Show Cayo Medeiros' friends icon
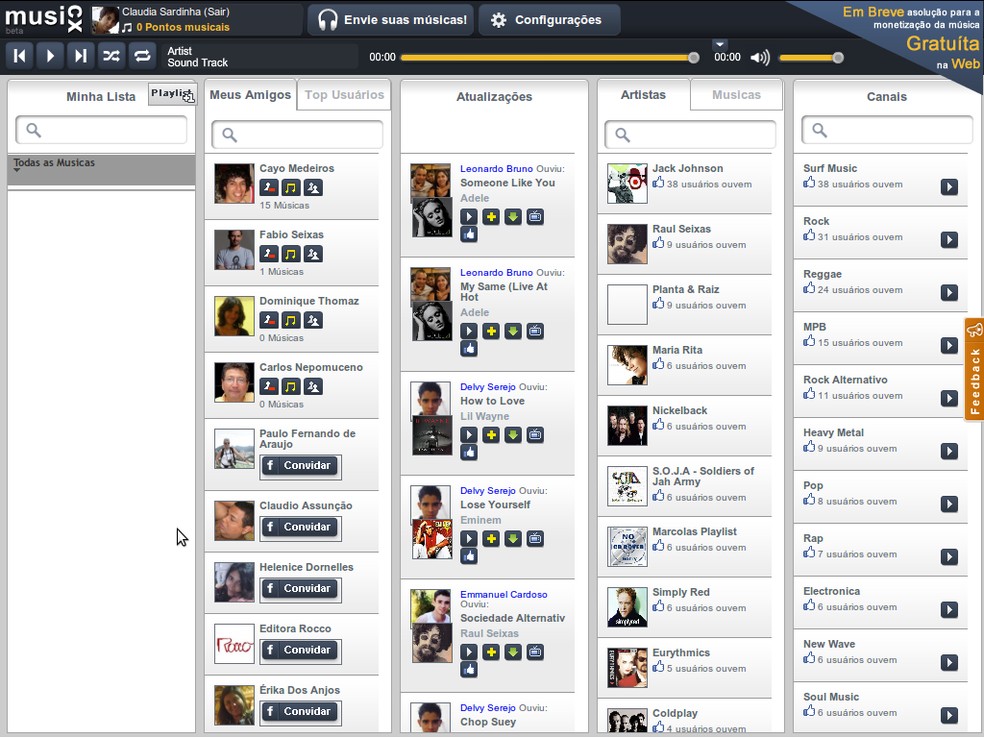Screen dimensions: 984x738 (313, 187)
